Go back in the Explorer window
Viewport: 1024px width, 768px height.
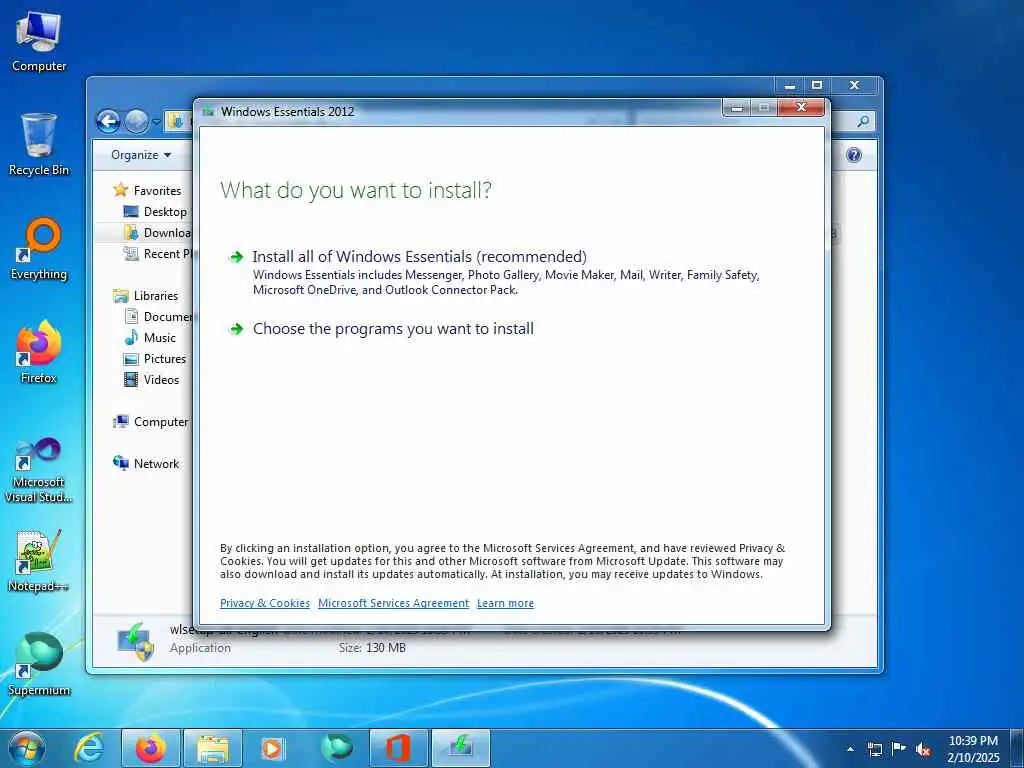coord(108,121)
